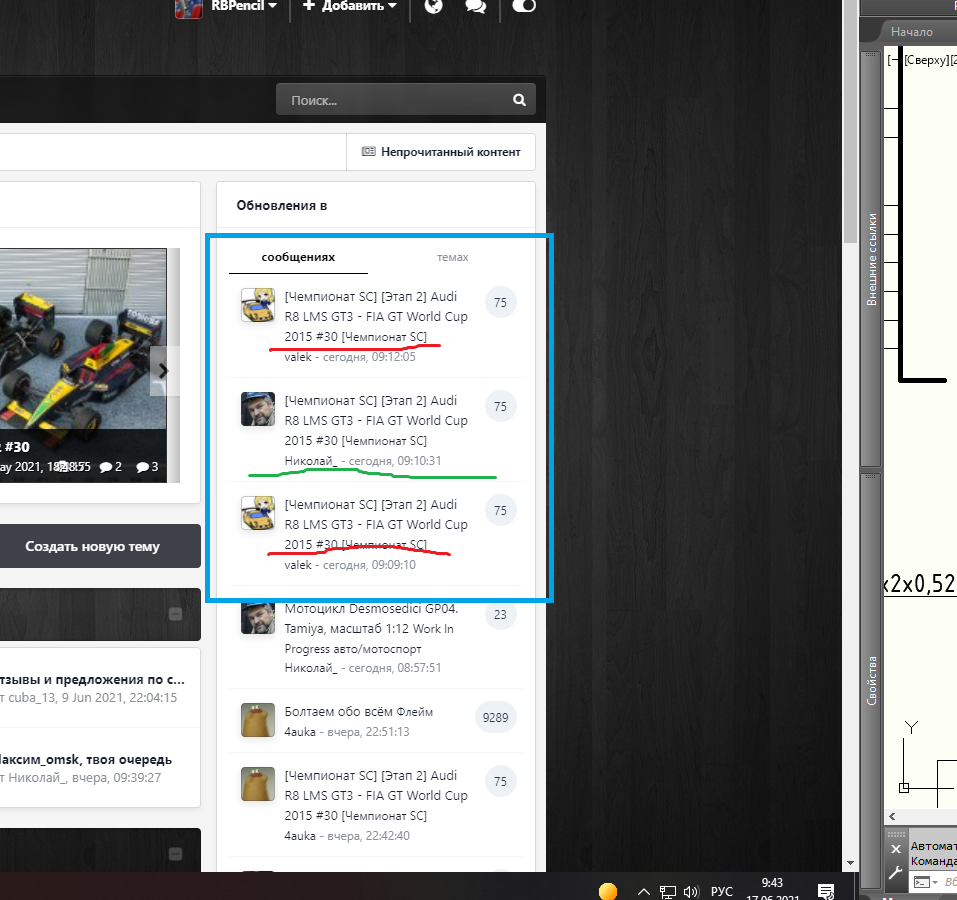Open the Непрочитанный контент link
The width and height of the screenshot is (957, 900).
tap(440, 152)
